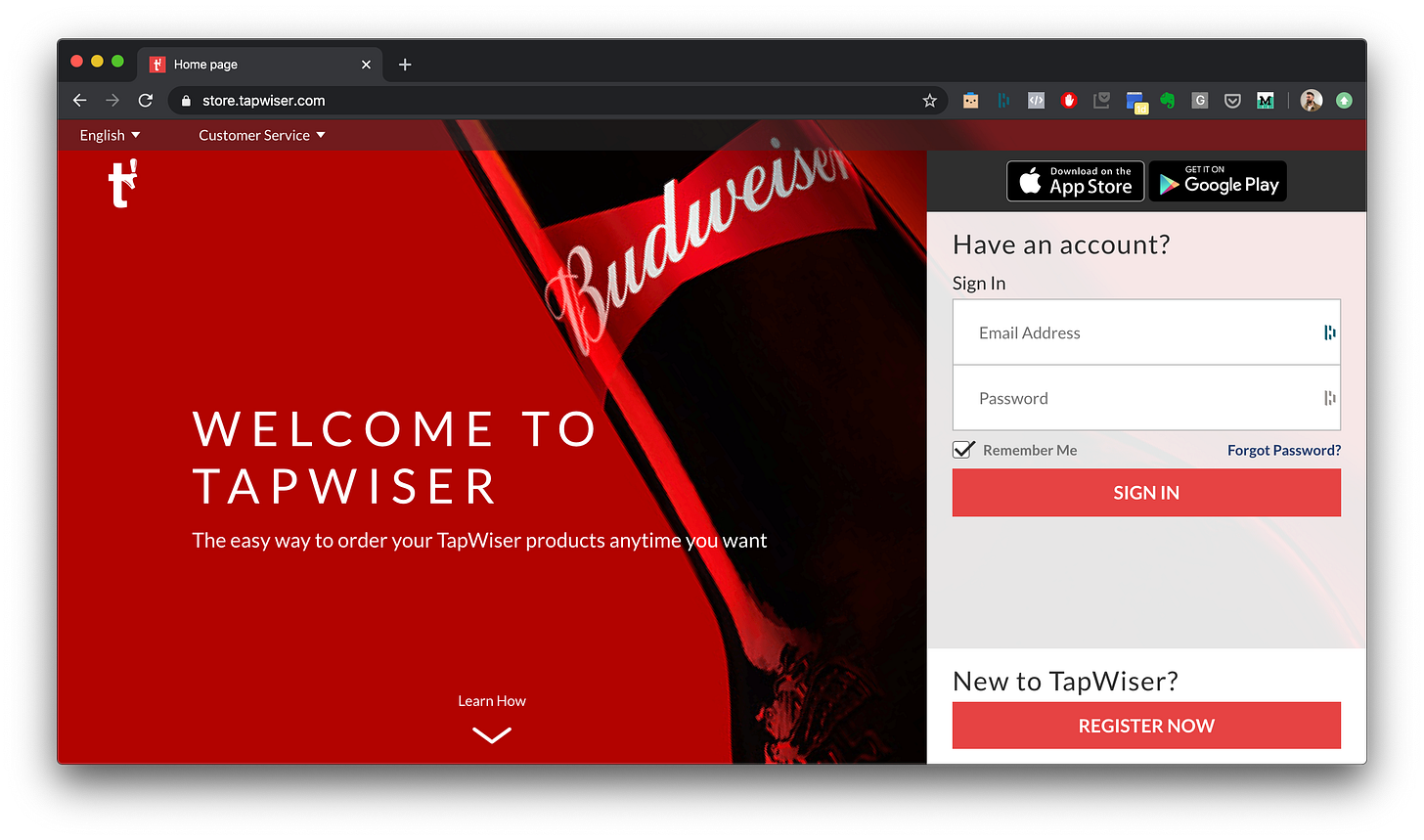This screenshot has width=1424, height=840.
Task: Click the 'WELCOME TO TAPWISER' headline
Action: point(394,457)
